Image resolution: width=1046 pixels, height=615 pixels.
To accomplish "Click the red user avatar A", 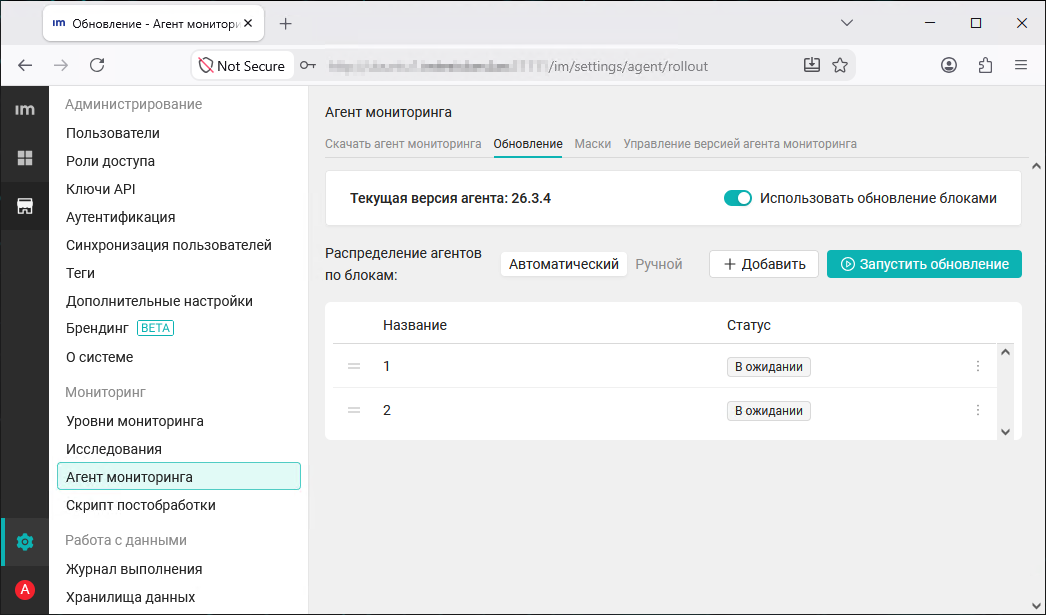I will tap(25, 590).
